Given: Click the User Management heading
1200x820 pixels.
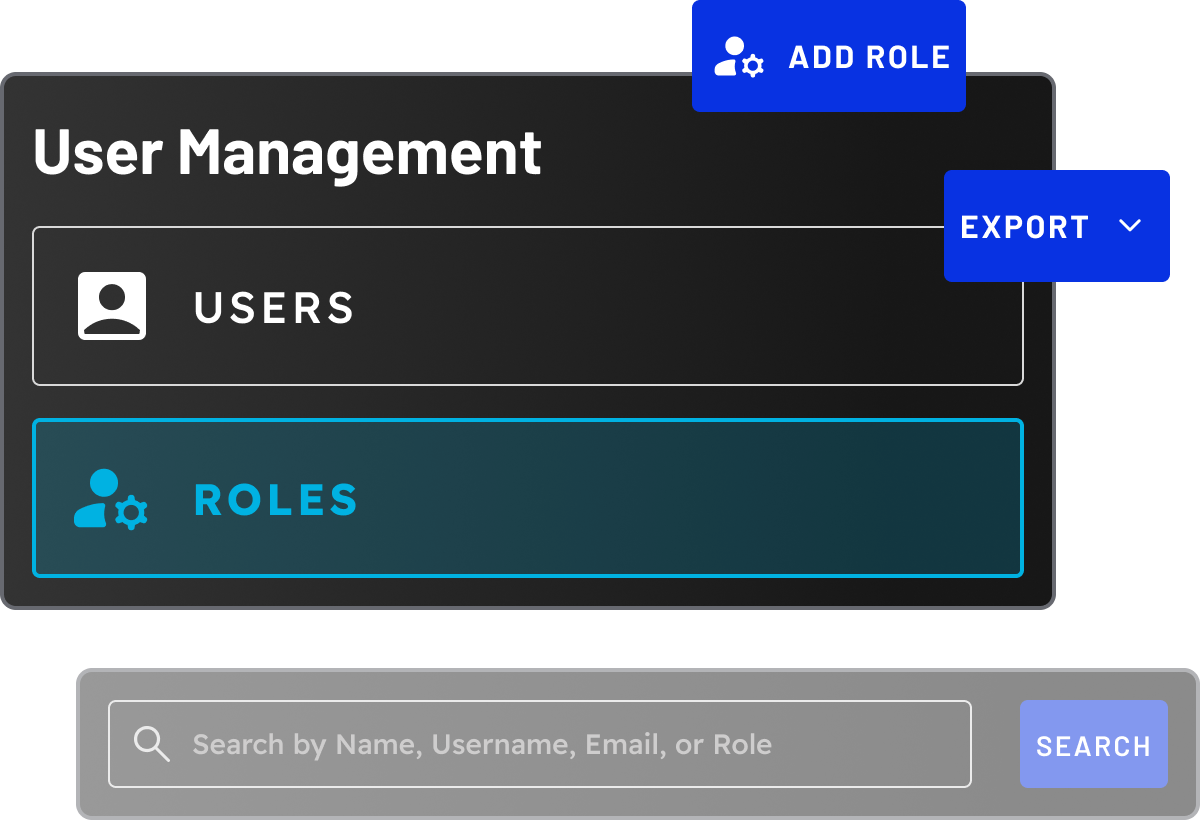Looking at the screenshot, I should coord(287,152).
